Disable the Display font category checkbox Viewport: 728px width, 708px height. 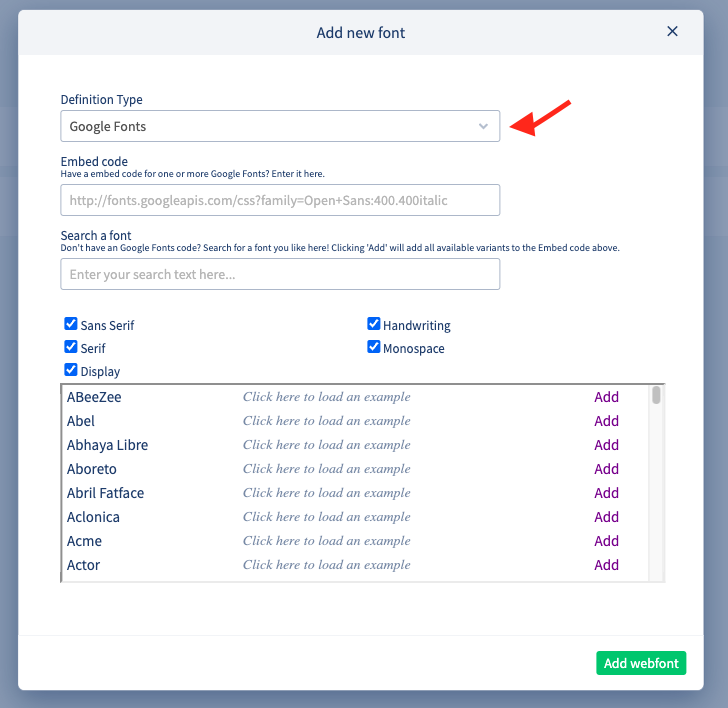click(71, 370)
